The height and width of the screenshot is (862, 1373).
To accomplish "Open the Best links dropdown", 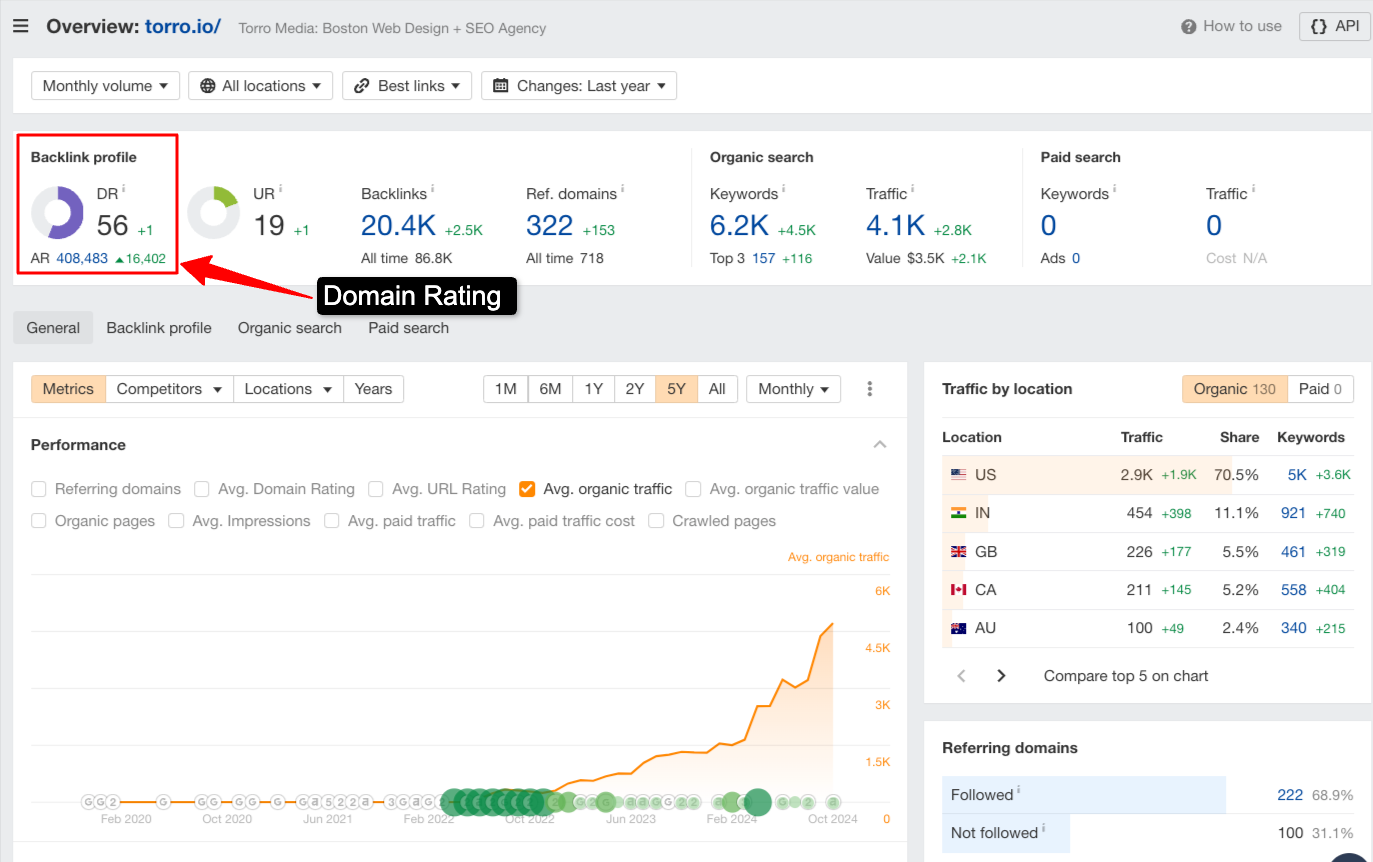I will 407,86.
